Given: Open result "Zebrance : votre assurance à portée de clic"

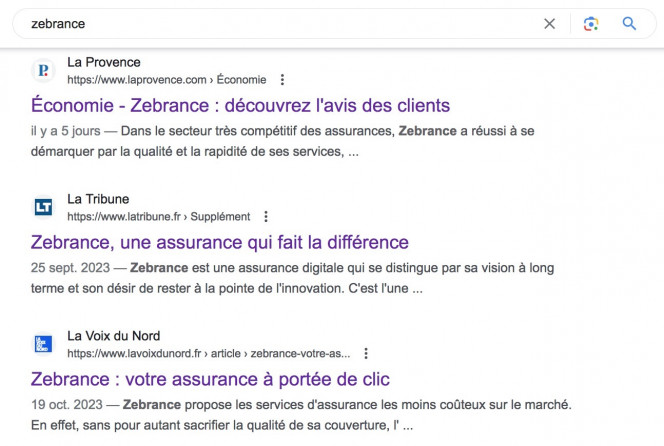Looking at the screenshot, I should (x=210, y=379).
